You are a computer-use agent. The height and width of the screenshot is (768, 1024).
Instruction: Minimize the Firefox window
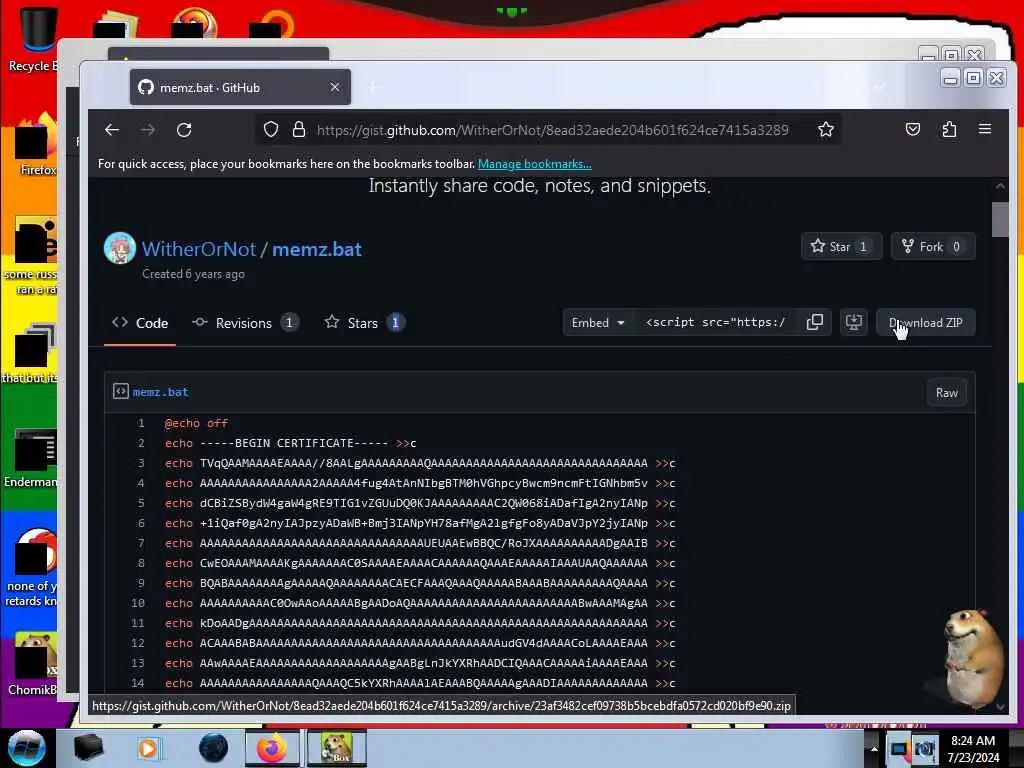click(x=951, y=78)
